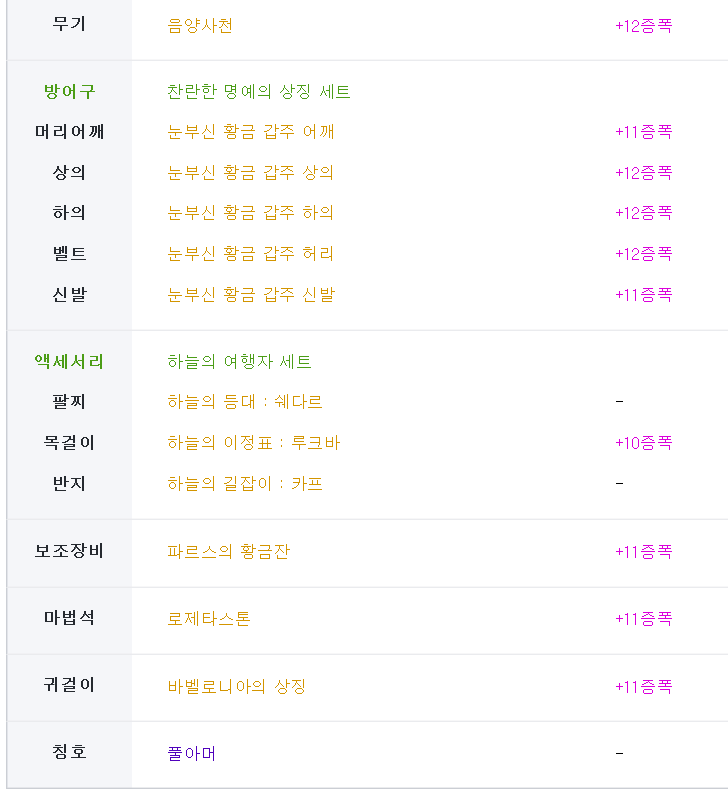Open the 눈부신 황금 갑주 신발 item
Screen dimensions: 728x792
coord(251,294)
